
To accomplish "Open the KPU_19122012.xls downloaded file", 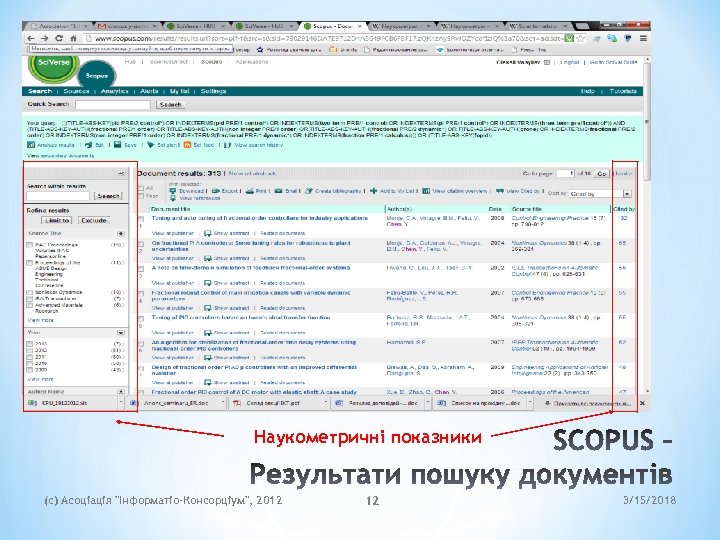I will (70, 403).
